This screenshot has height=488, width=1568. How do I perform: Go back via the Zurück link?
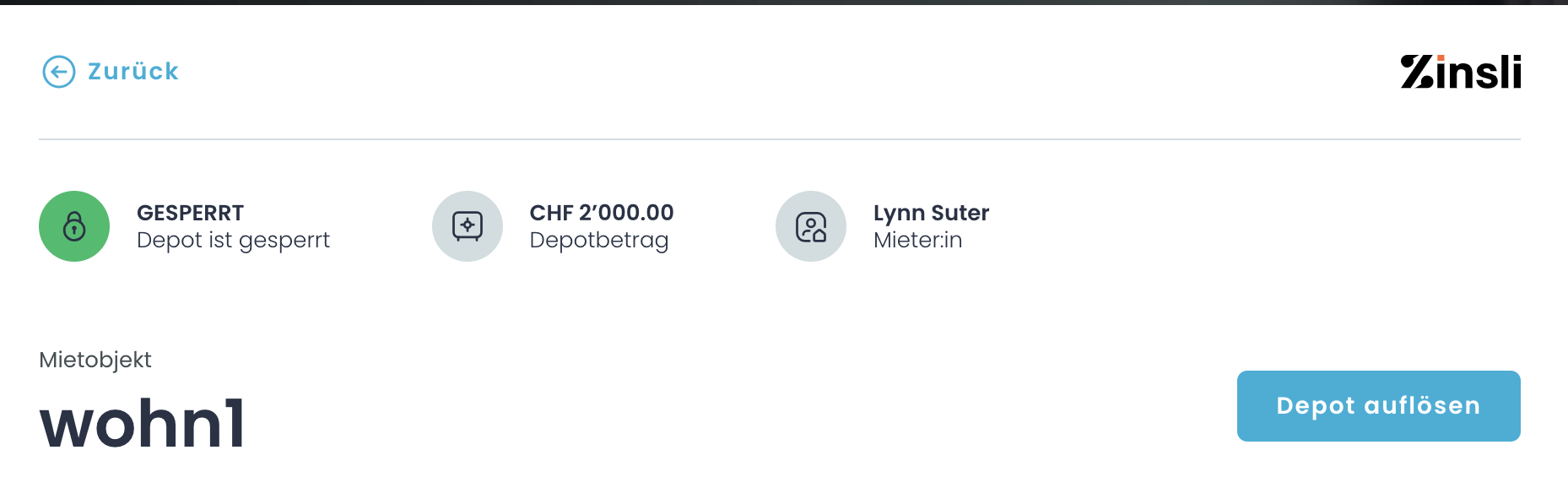point(133,72)
